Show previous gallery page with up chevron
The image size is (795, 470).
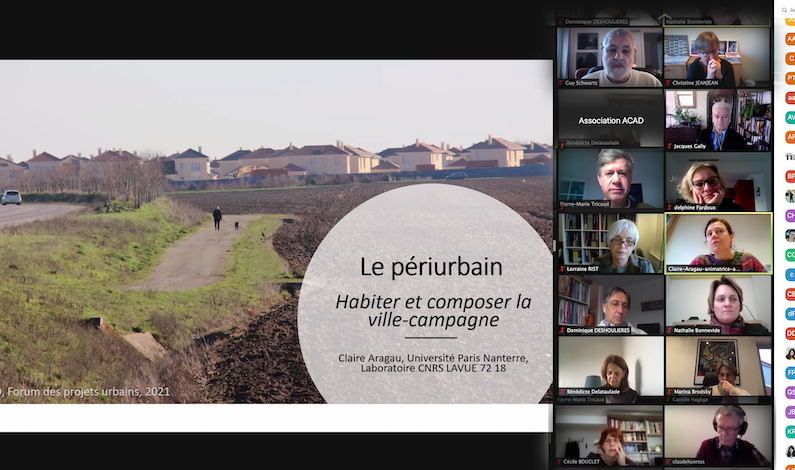click(x=664, y=18)
